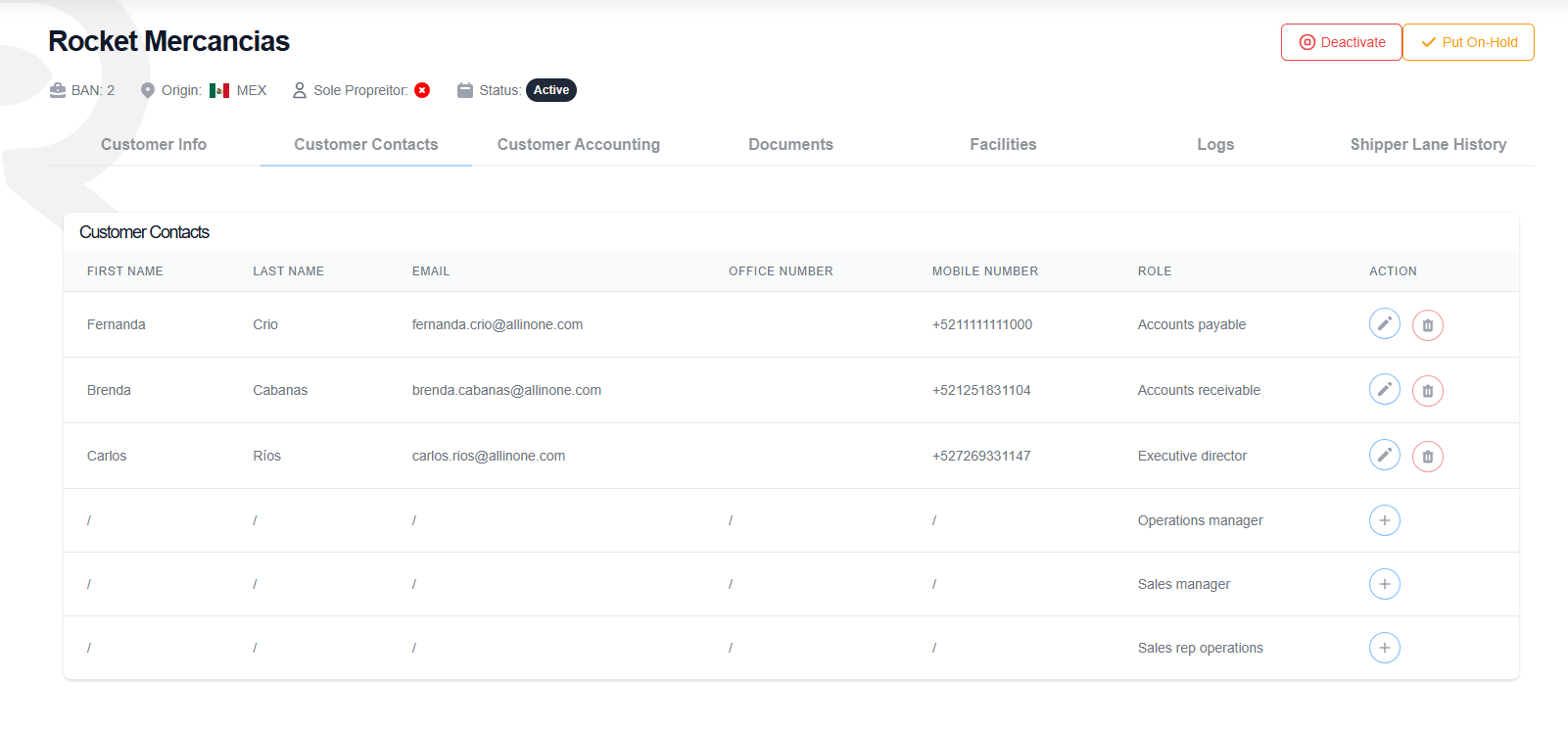
Task: Click the MOBILE NUMBER column header
Action: click(x=985, y=271)
